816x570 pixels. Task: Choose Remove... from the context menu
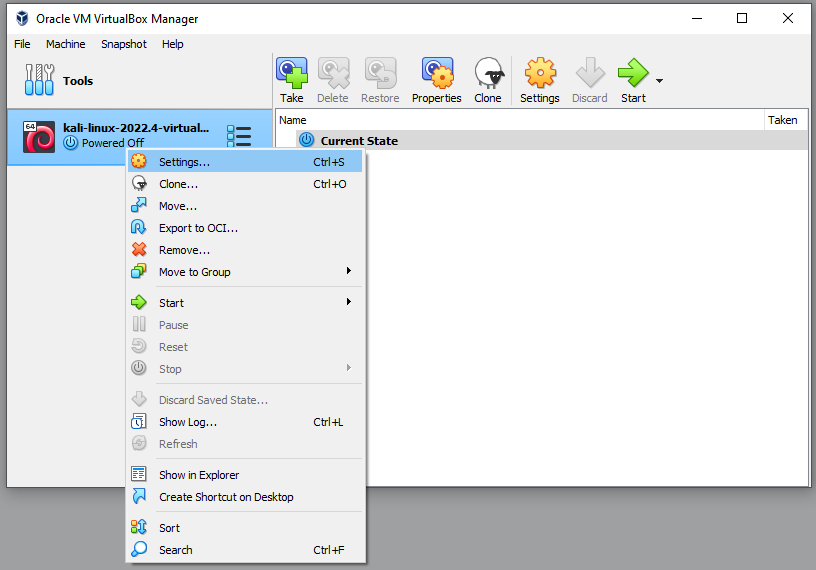click(184, 250)
